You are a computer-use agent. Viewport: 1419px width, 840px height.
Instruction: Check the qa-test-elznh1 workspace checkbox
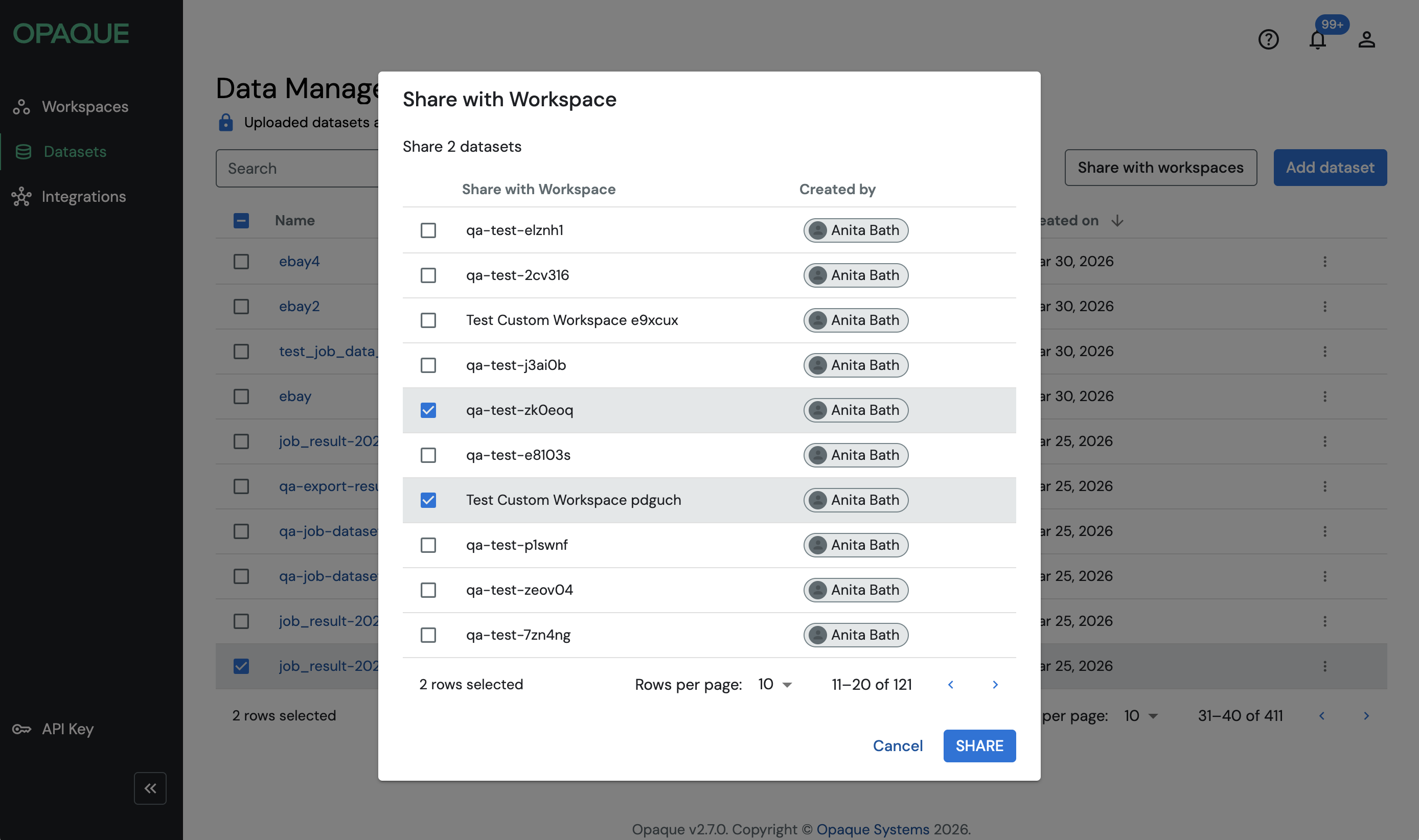pyautogui.click(x=428, y=230)
